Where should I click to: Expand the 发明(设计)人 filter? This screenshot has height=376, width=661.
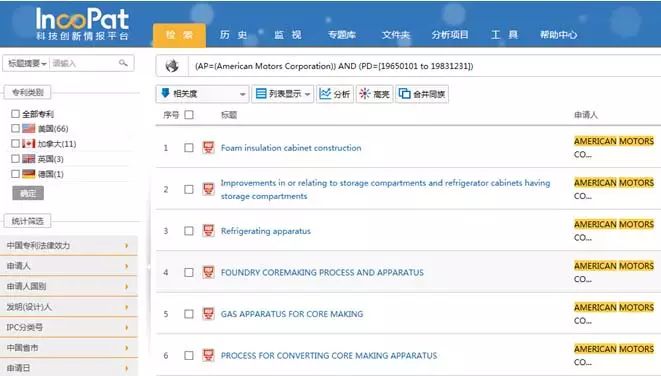(x=69, y=307)
